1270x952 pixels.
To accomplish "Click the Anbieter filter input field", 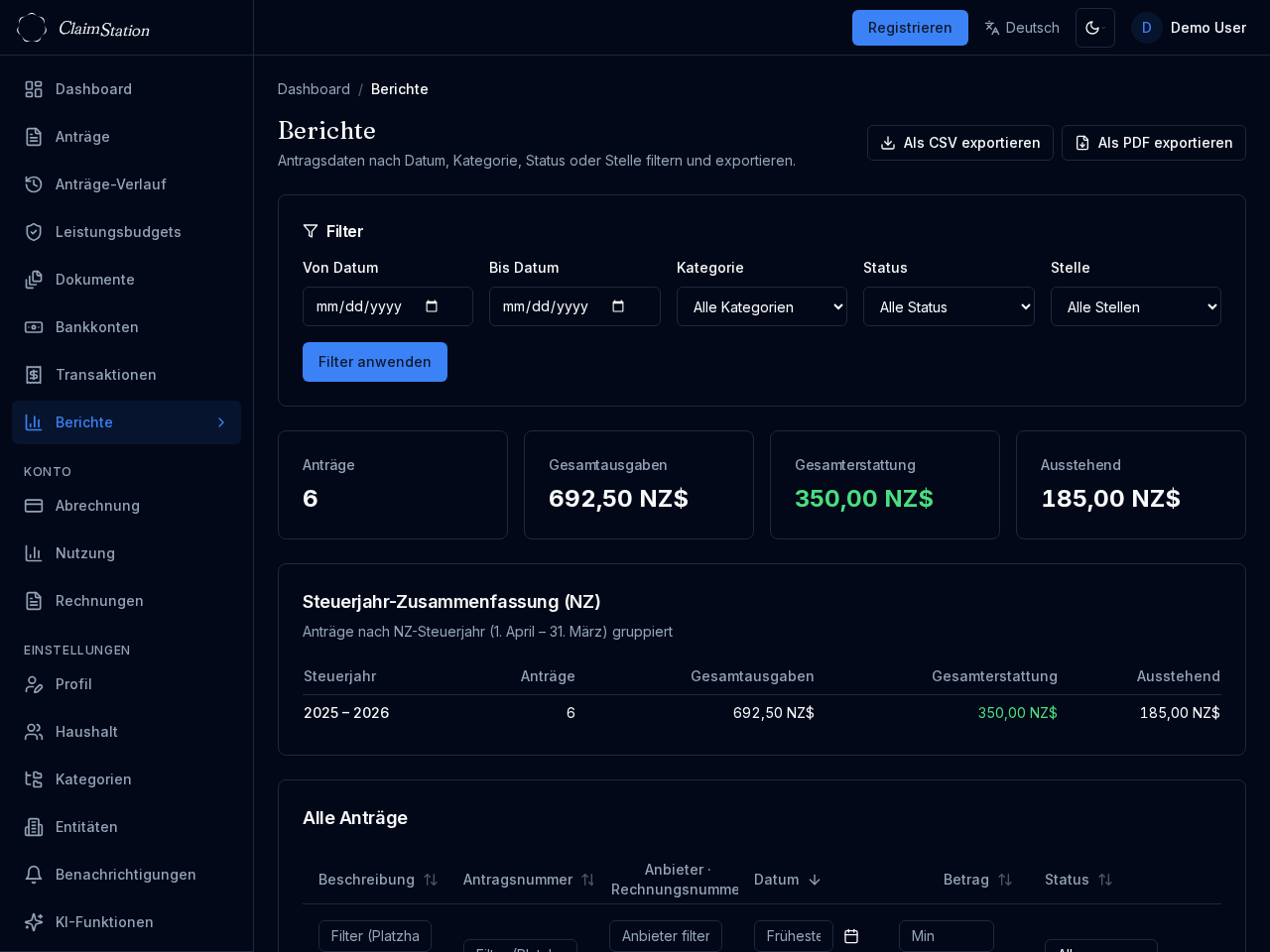I will 665,936.
